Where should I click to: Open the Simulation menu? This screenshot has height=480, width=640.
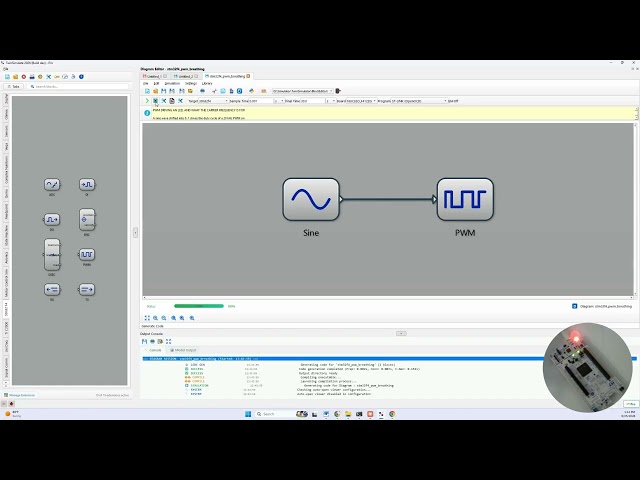click(172, 83)
